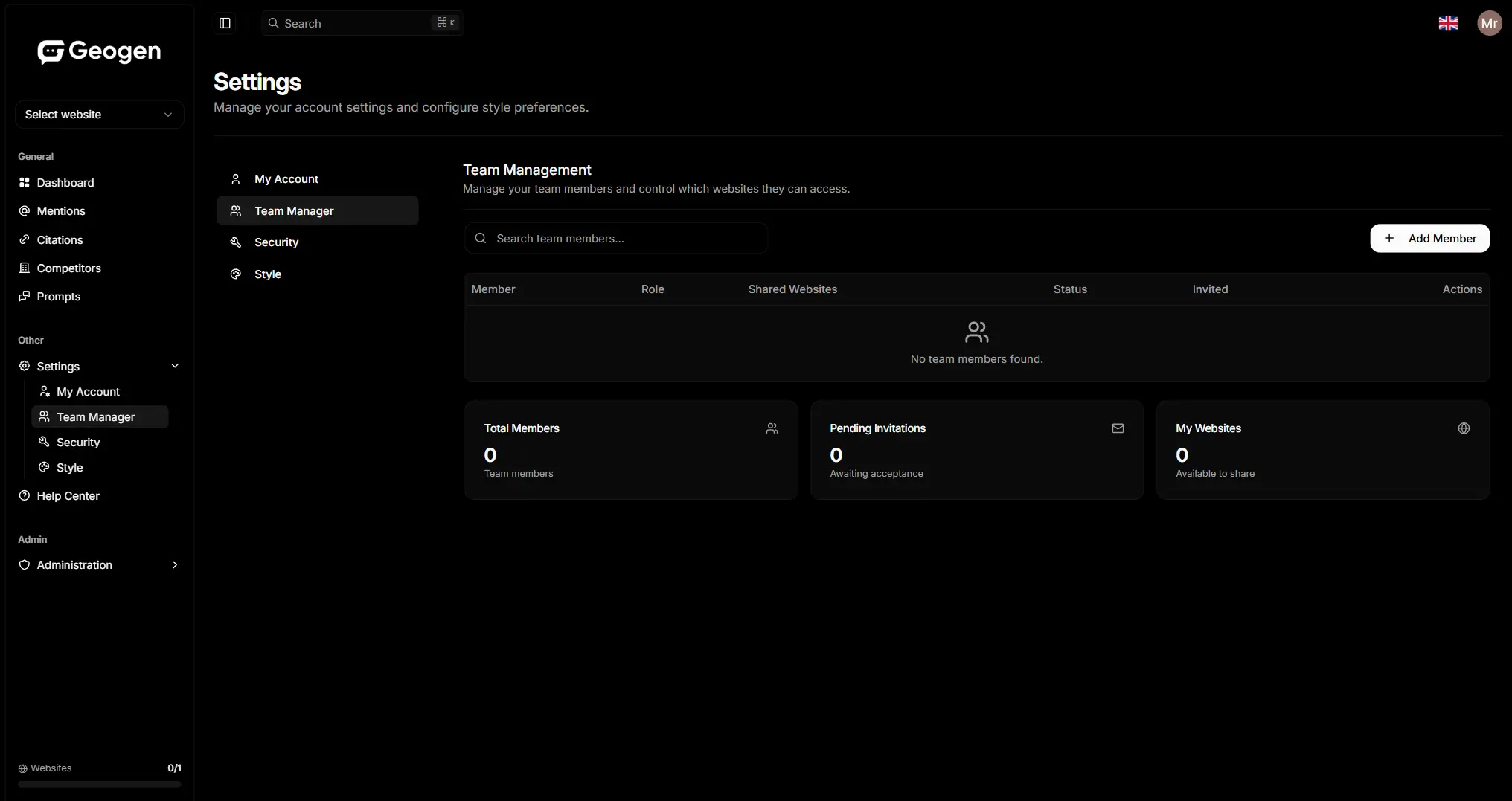Focus the Search team members field

(616, 238)
